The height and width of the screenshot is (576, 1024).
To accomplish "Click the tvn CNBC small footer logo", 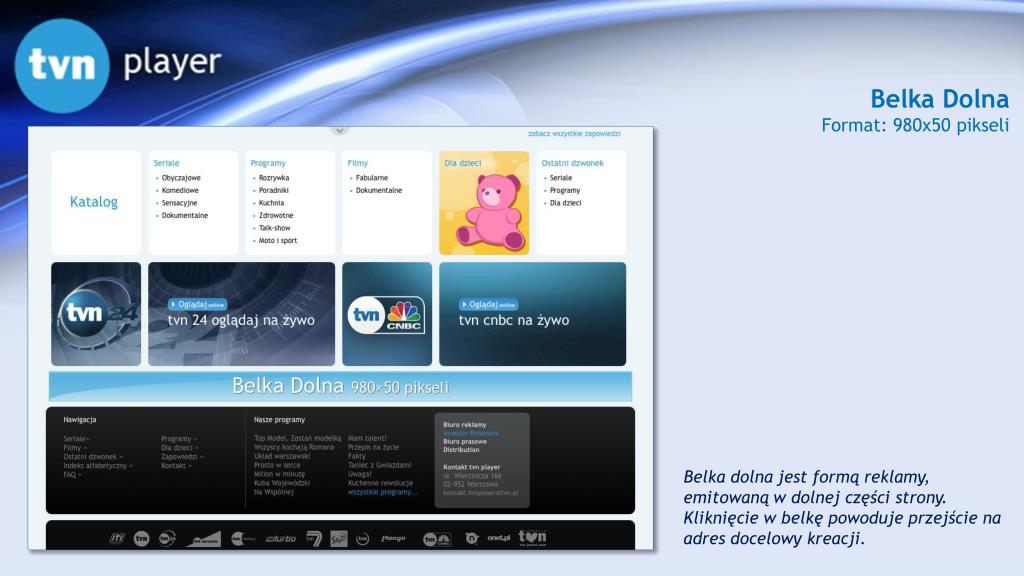I will 437,539.
